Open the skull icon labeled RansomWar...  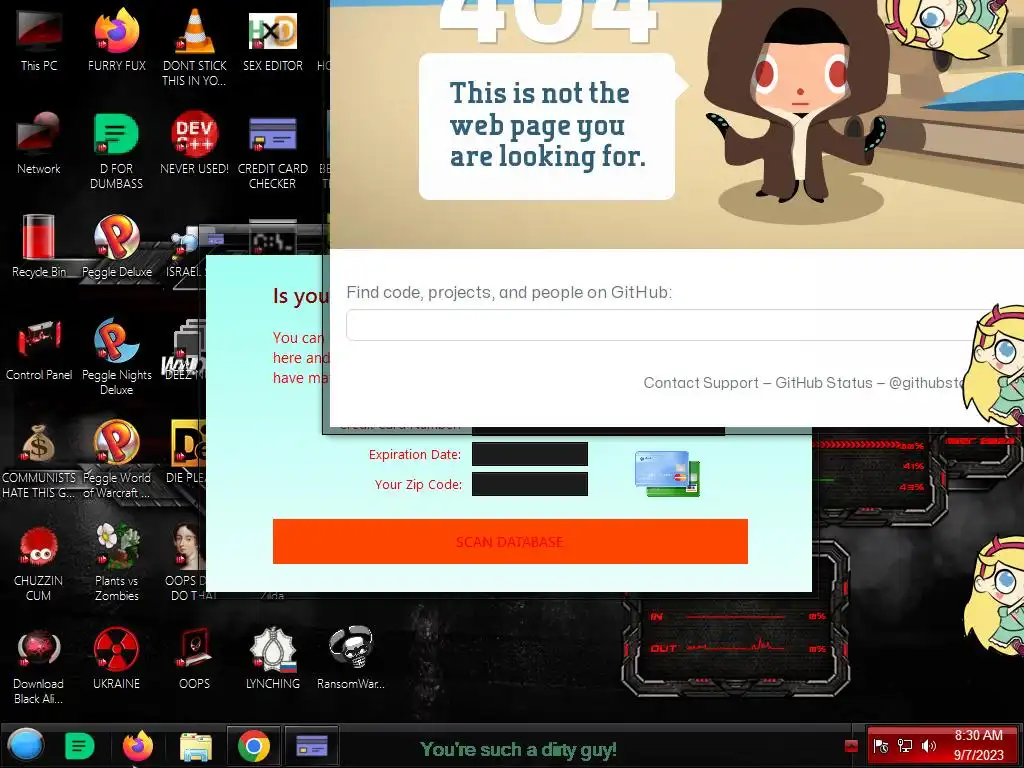[351, 658]
